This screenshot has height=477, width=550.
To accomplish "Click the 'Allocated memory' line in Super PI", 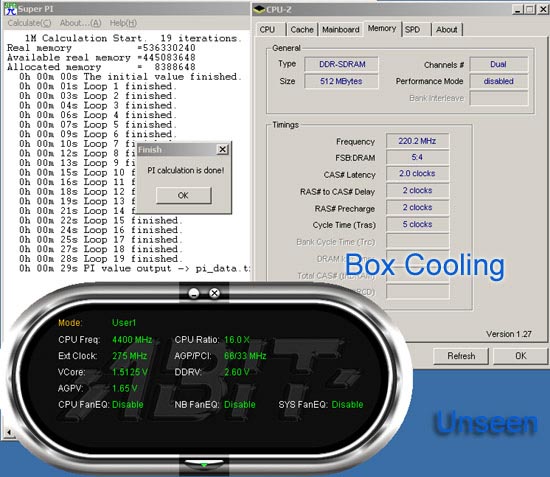I will (x=101, y=67).
